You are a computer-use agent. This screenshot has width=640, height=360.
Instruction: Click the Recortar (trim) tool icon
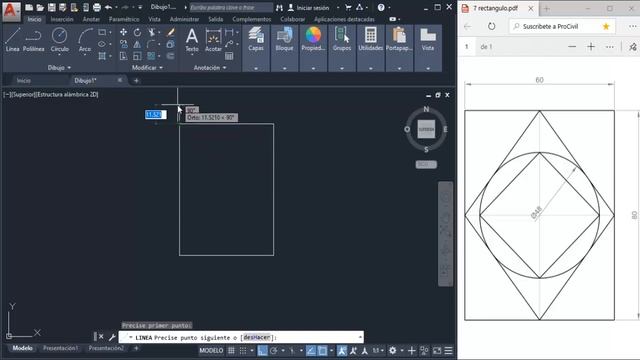[x=151, y=32]
